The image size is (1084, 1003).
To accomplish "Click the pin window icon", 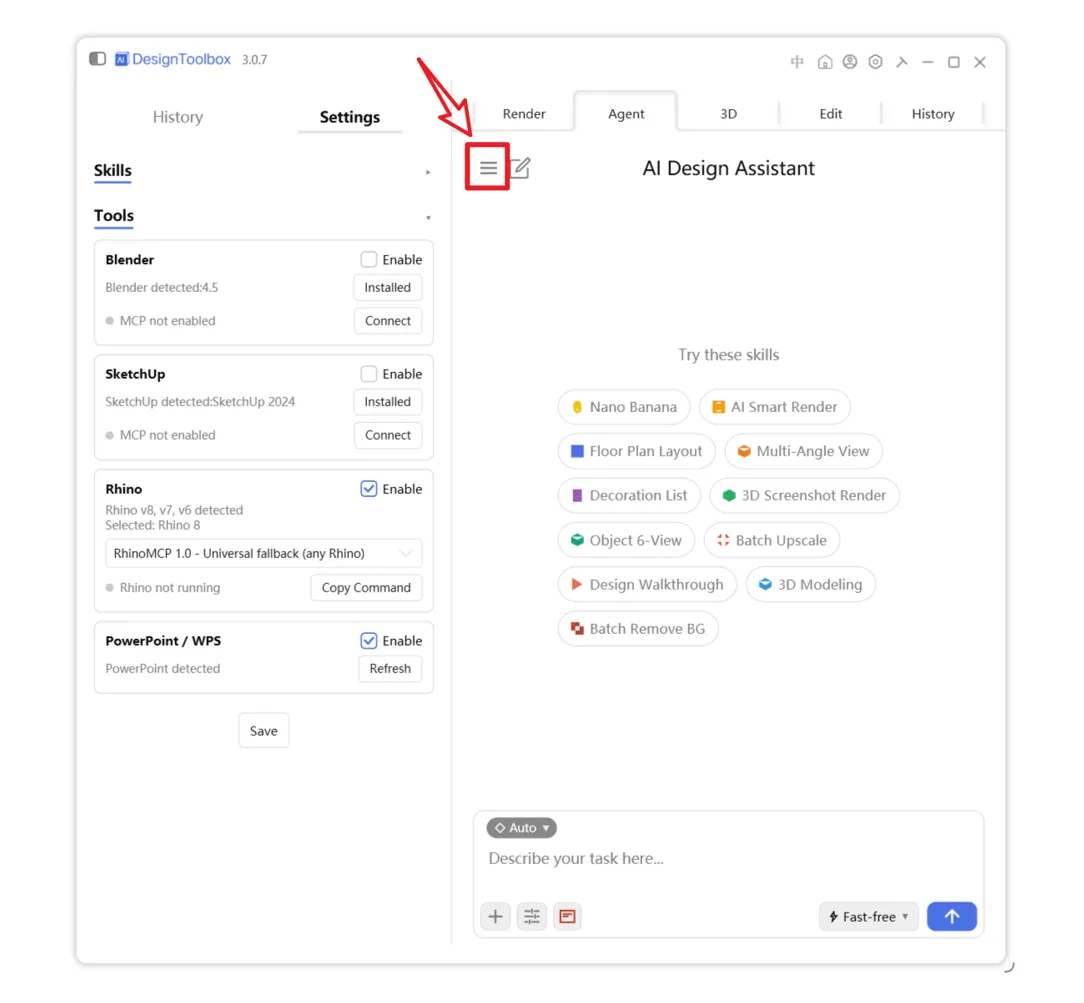I will point(901,62).
